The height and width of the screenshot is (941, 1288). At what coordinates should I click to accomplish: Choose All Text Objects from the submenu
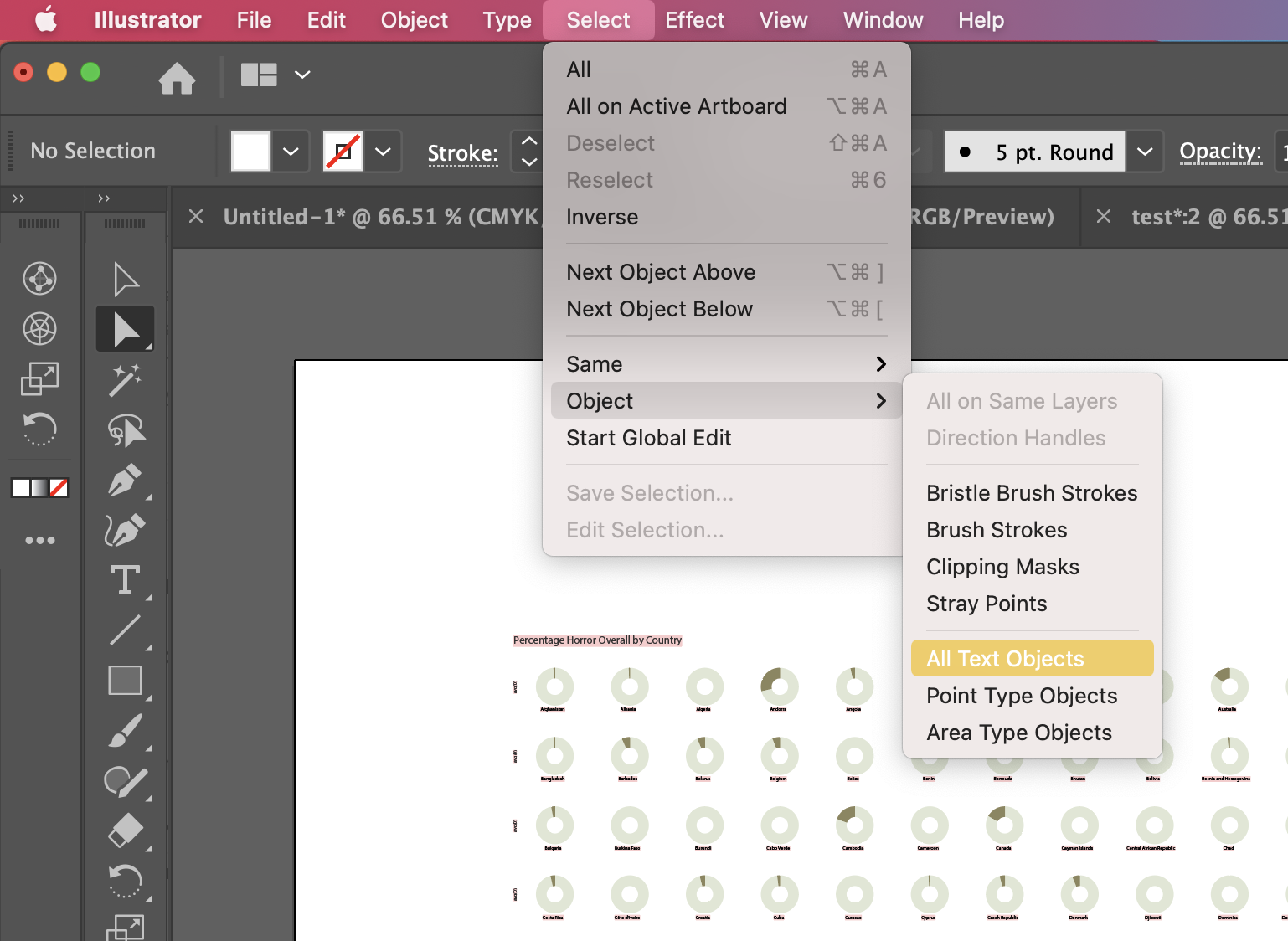point(1005,658)
